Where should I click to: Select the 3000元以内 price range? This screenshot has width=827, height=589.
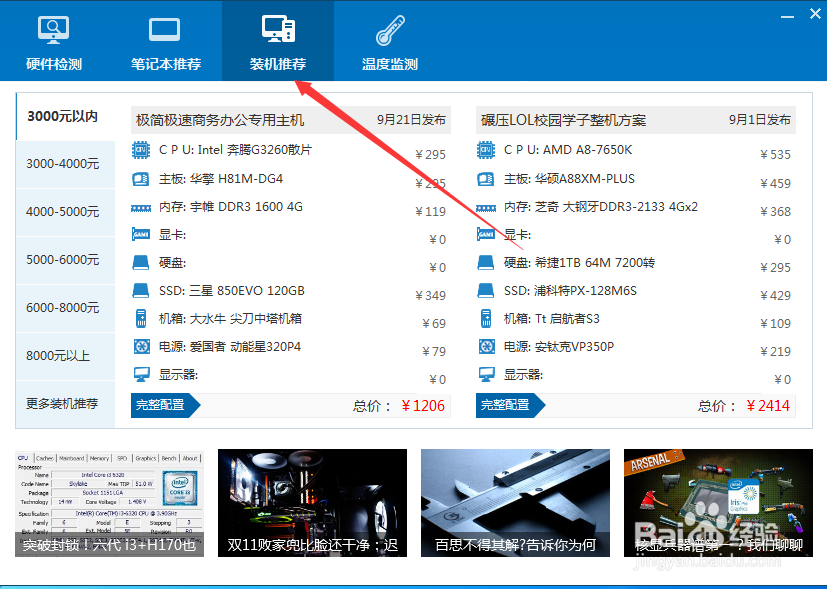pyautogui.click(x=63, y=117)
